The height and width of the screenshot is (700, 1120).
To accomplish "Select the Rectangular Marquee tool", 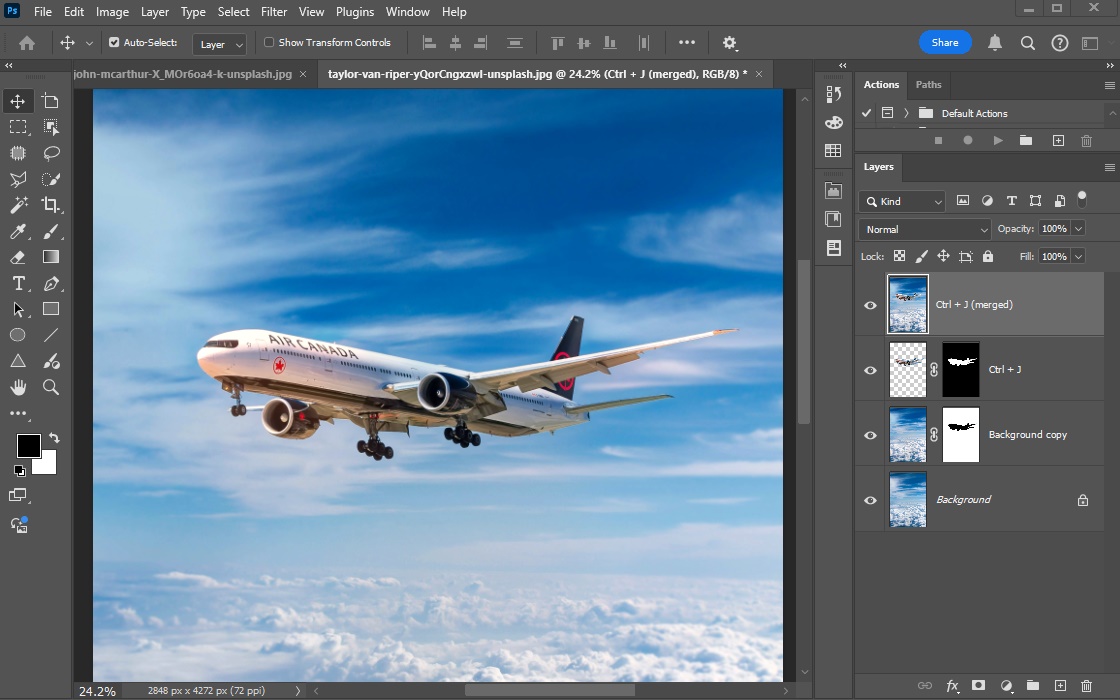I will click(x=18, y=127).
